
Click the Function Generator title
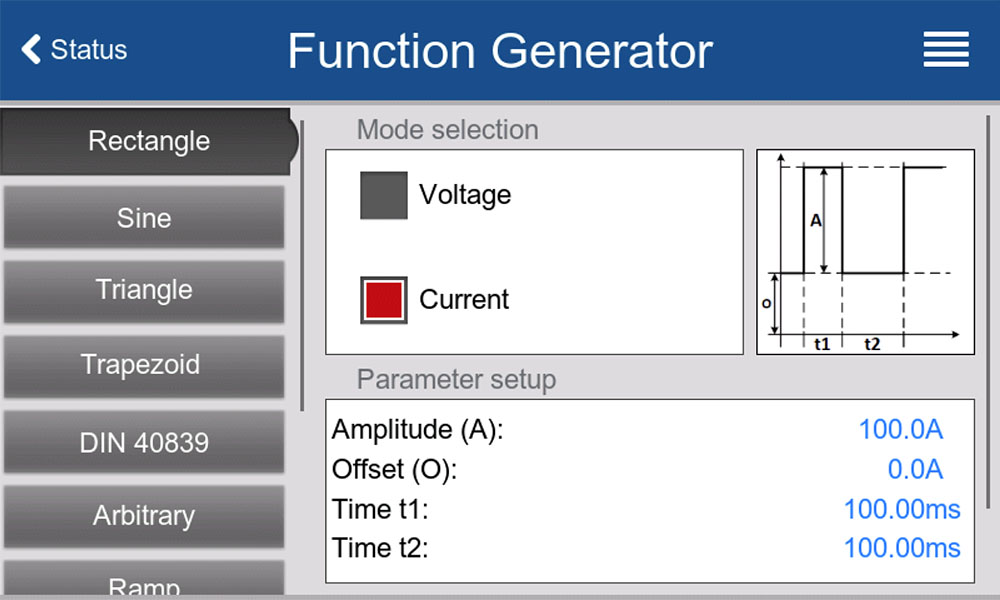500,51
